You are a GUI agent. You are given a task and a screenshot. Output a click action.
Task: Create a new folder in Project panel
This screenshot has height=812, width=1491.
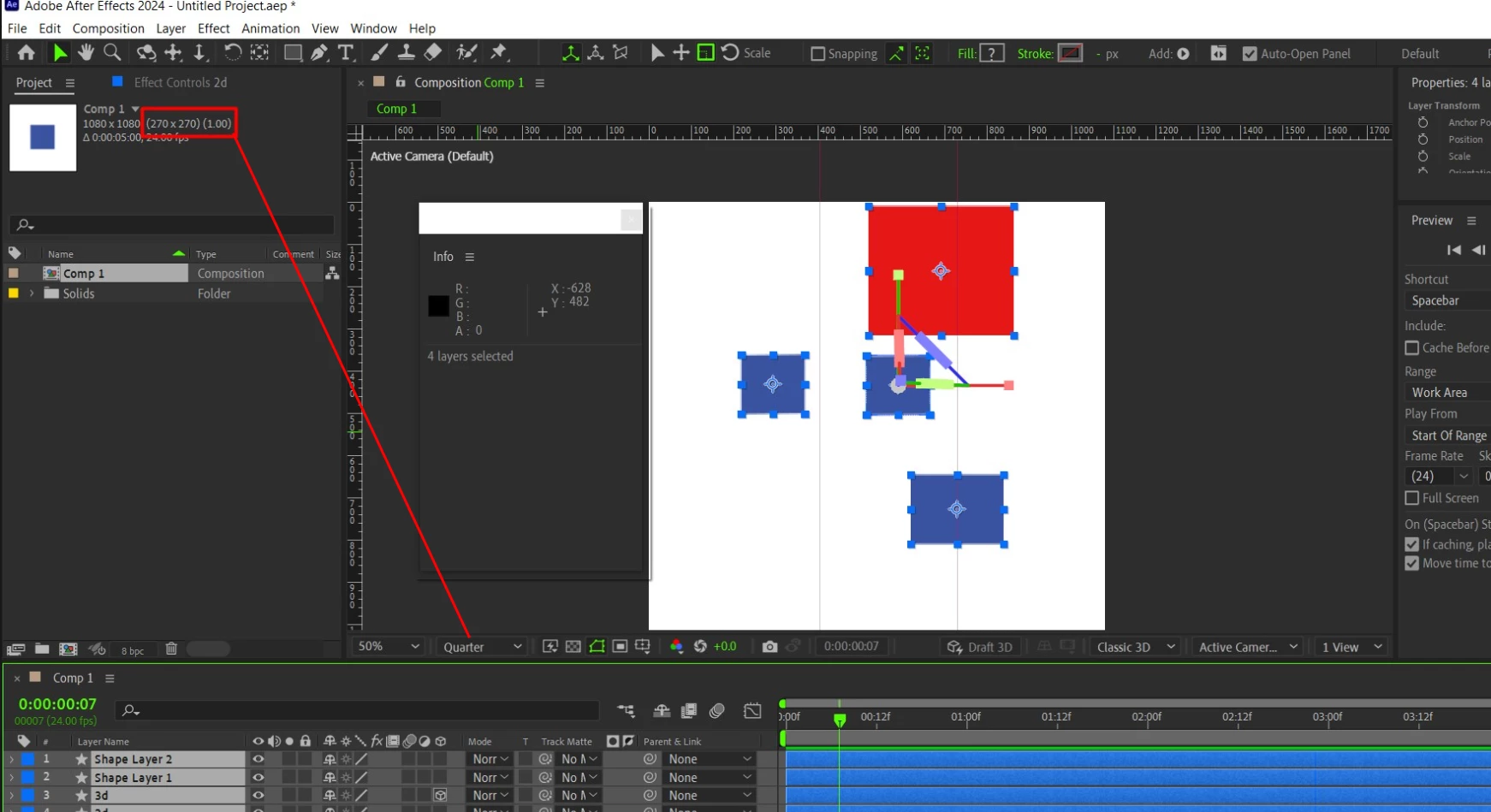coord(42,649)
